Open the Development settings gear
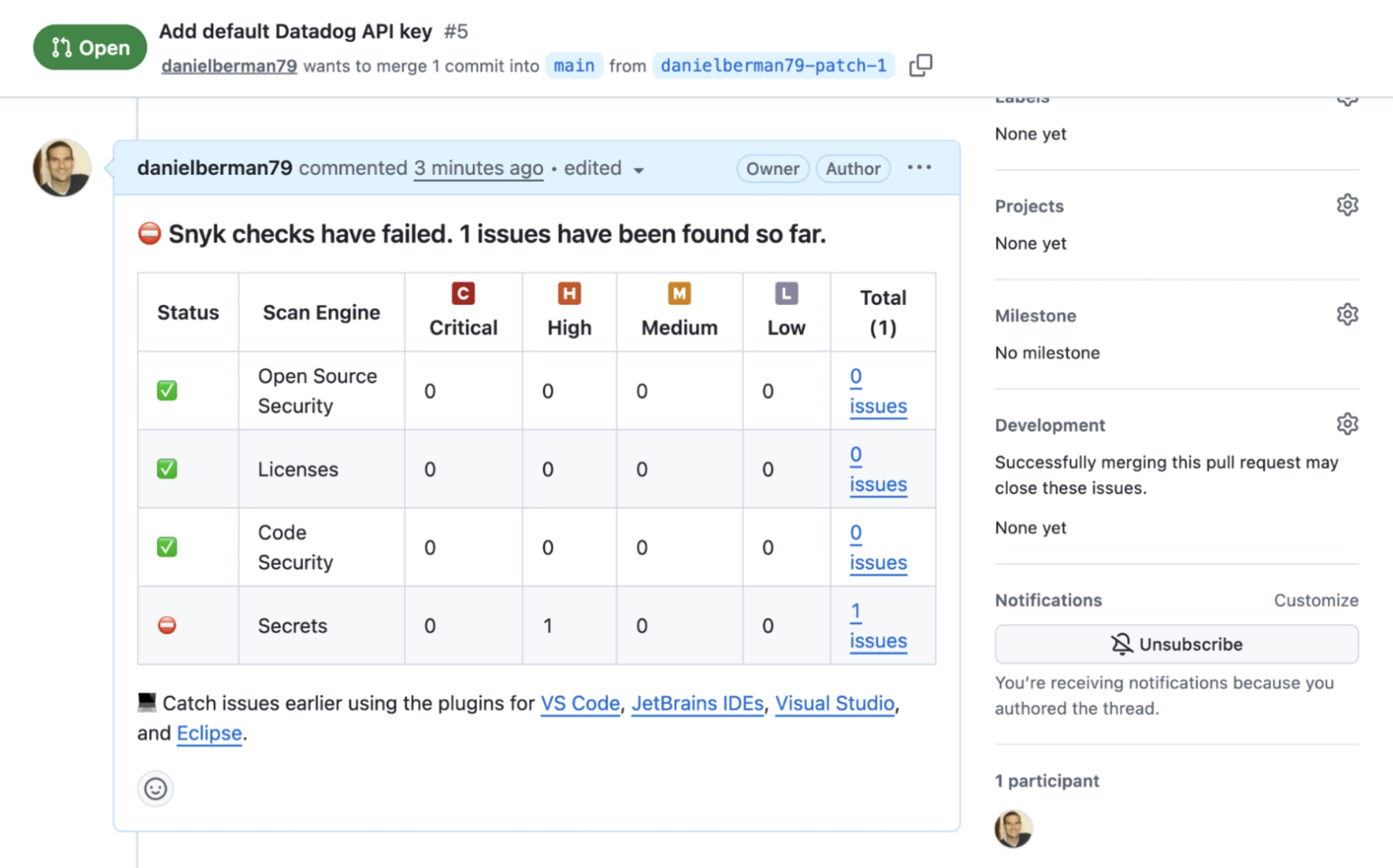The image size is (1393, 868). (1347, 424)
